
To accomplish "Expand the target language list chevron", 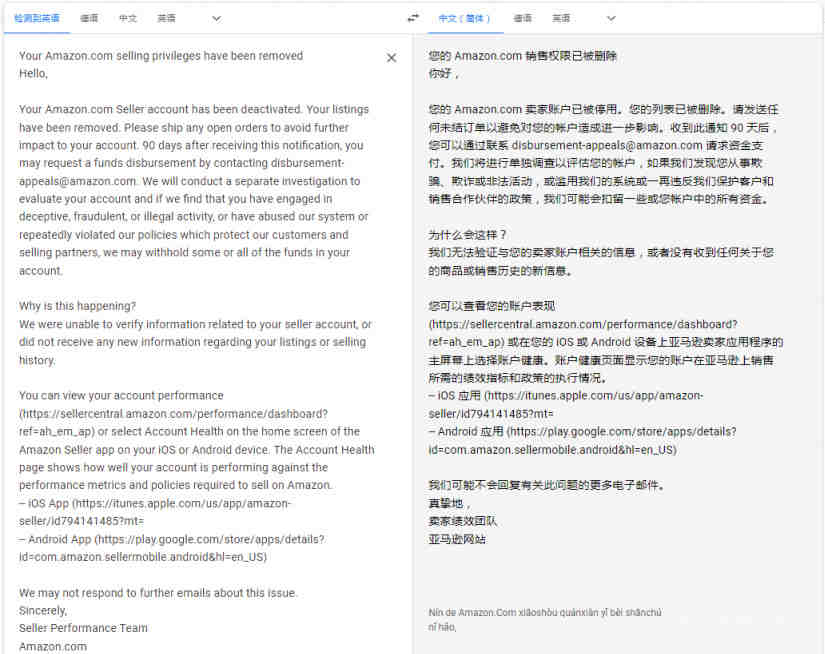I will point(611,19).
